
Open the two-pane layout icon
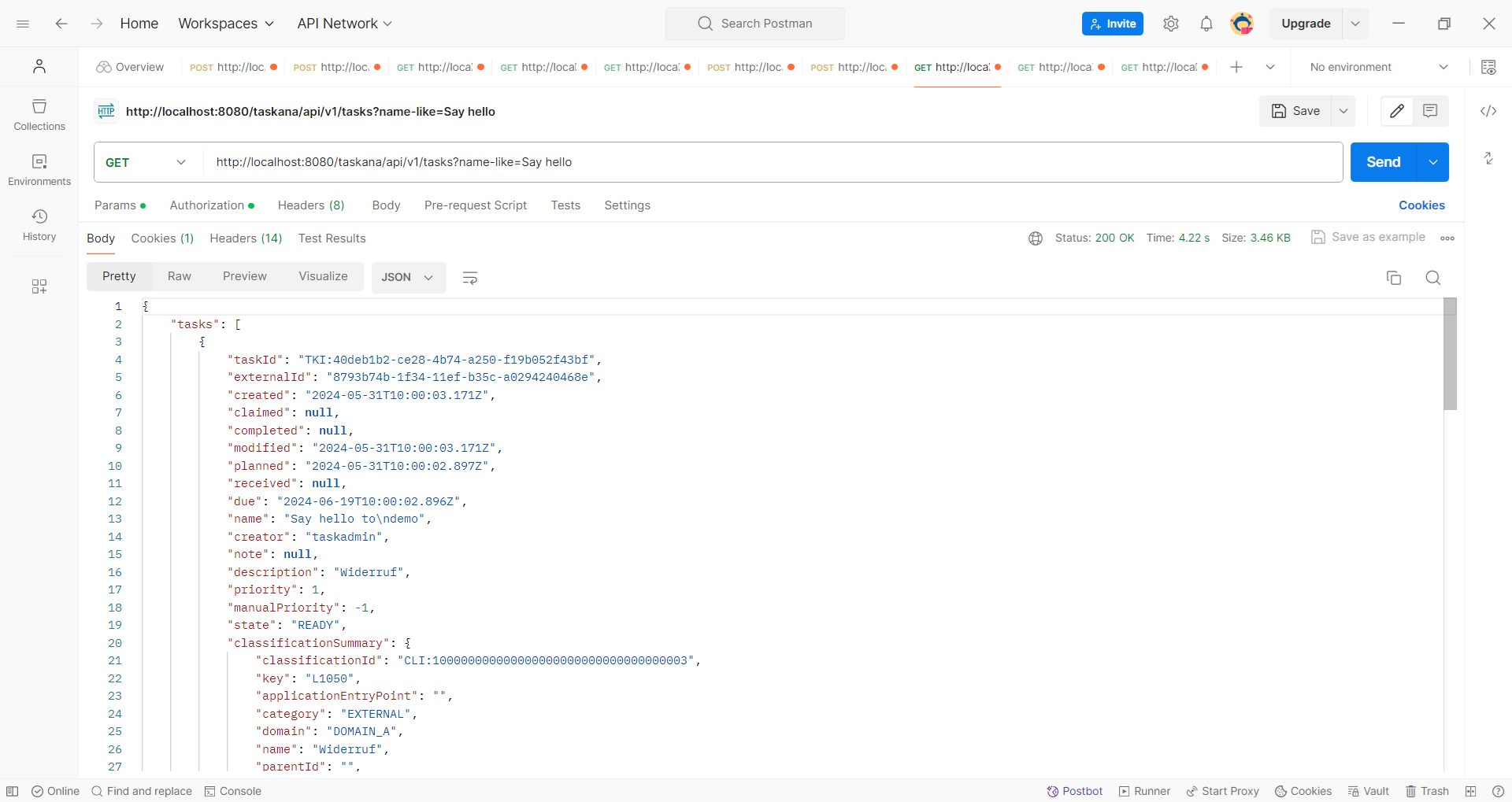1470,791
